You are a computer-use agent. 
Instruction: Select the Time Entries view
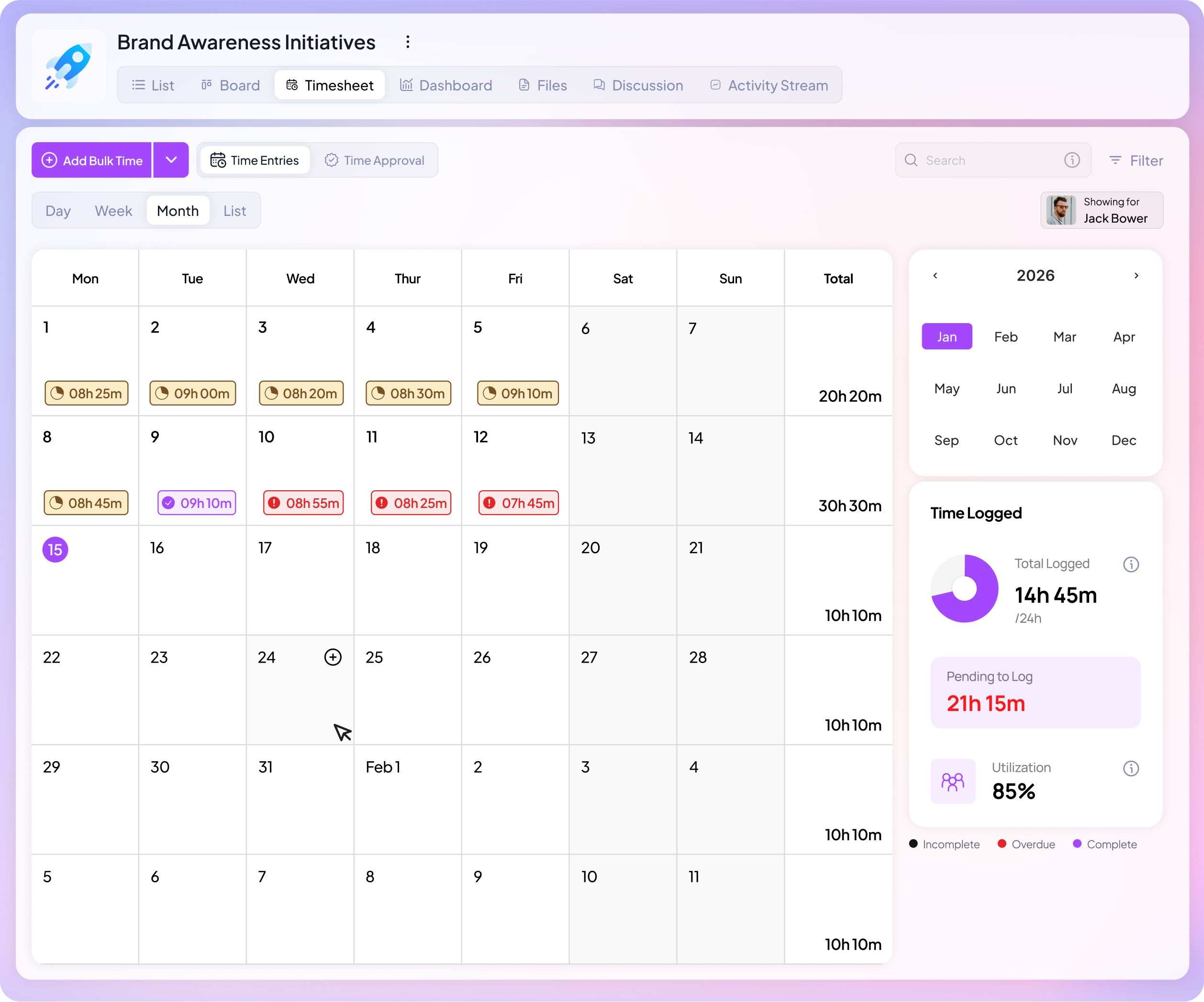pyautogui.click(x=255, y=160)
